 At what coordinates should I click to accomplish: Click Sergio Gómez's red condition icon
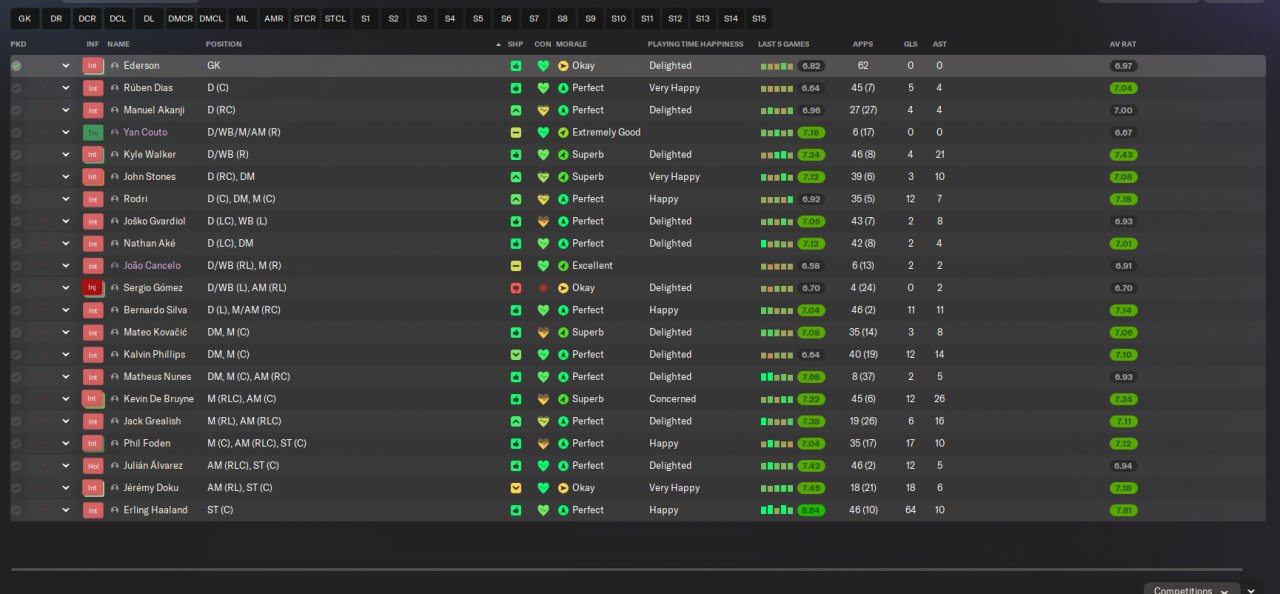click(x=543, y=288)
